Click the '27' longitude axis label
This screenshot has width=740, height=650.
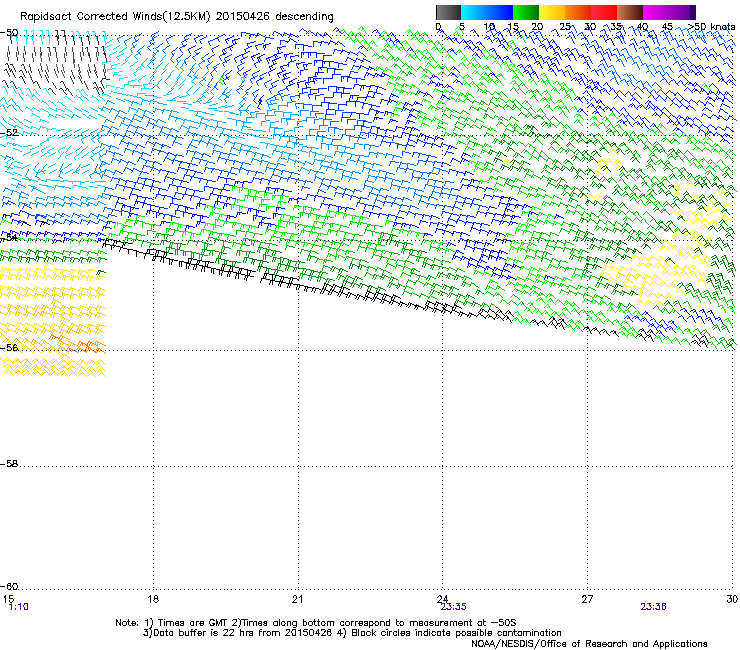point(587,599)
